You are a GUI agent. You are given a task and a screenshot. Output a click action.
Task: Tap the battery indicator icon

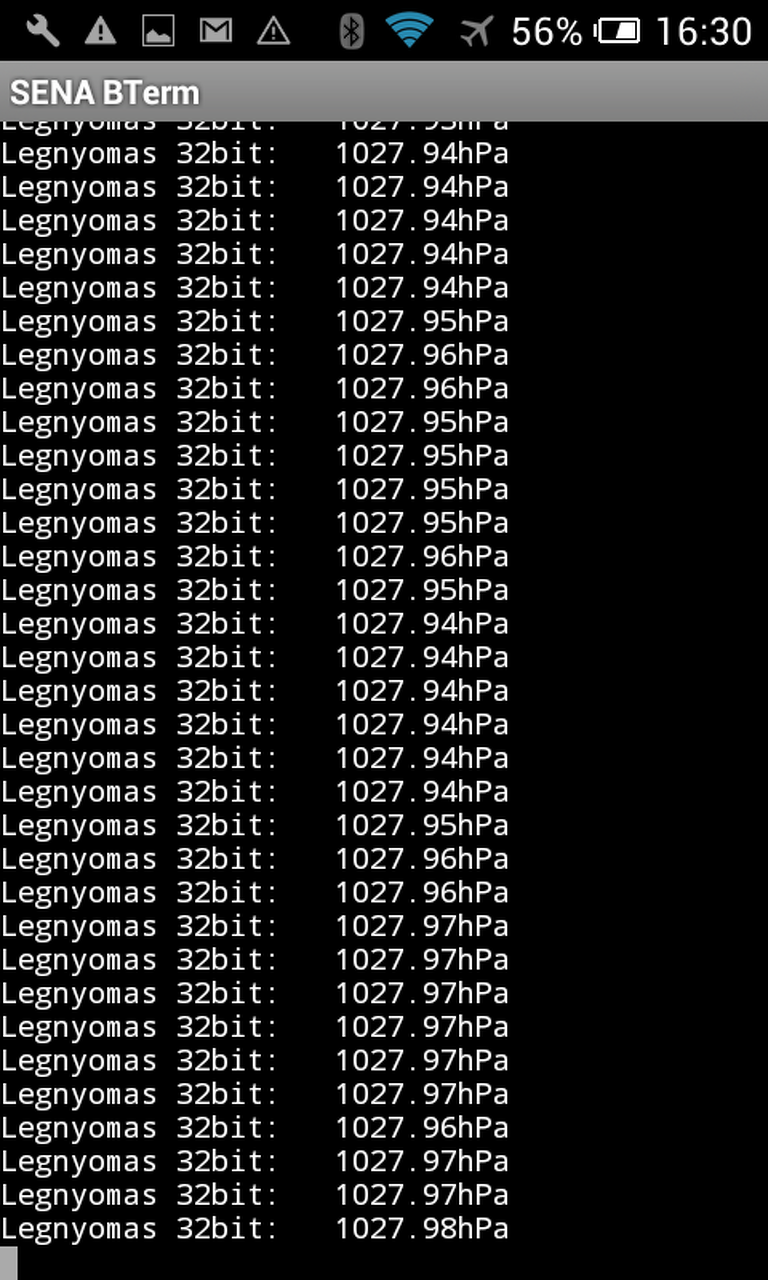(619, 31)
